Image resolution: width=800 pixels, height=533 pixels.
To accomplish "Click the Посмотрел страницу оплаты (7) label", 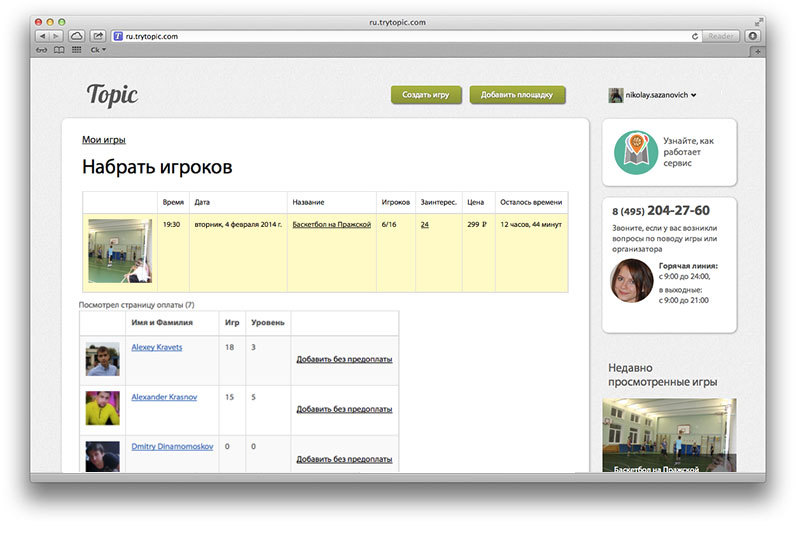I will click(136, 304).
